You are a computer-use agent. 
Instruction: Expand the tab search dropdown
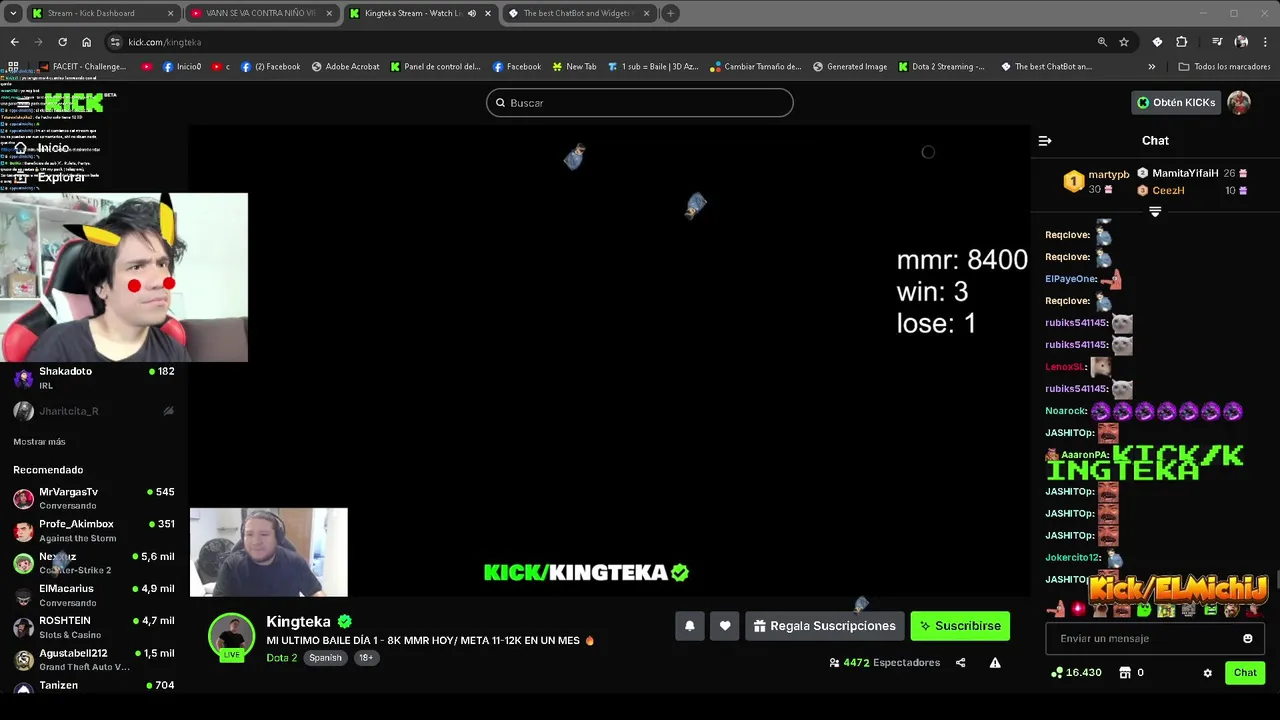[x=13, y=13]
